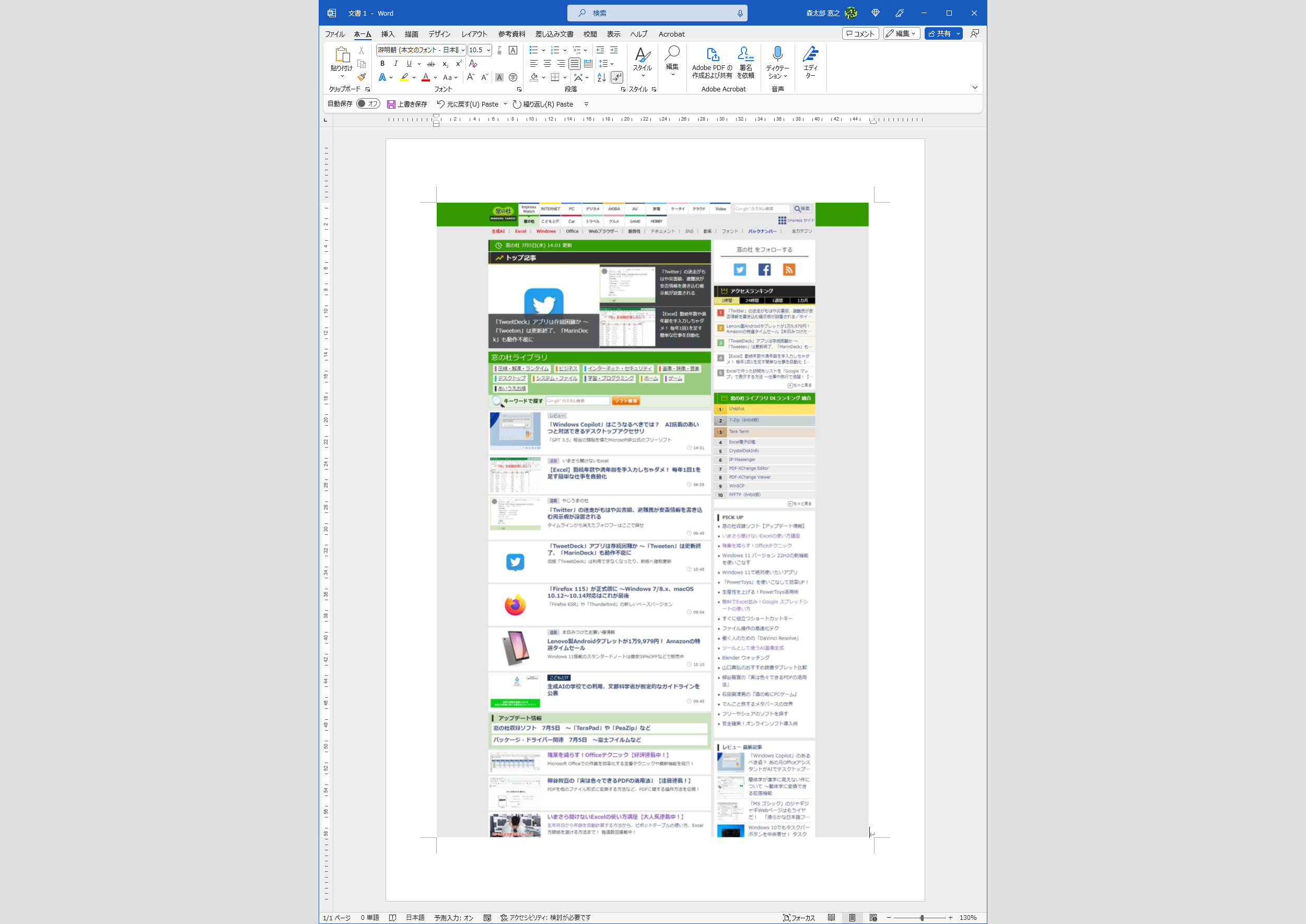Click the コメント button
Image resolution: width=1306 pixels, height=924 pixels.
860,33
